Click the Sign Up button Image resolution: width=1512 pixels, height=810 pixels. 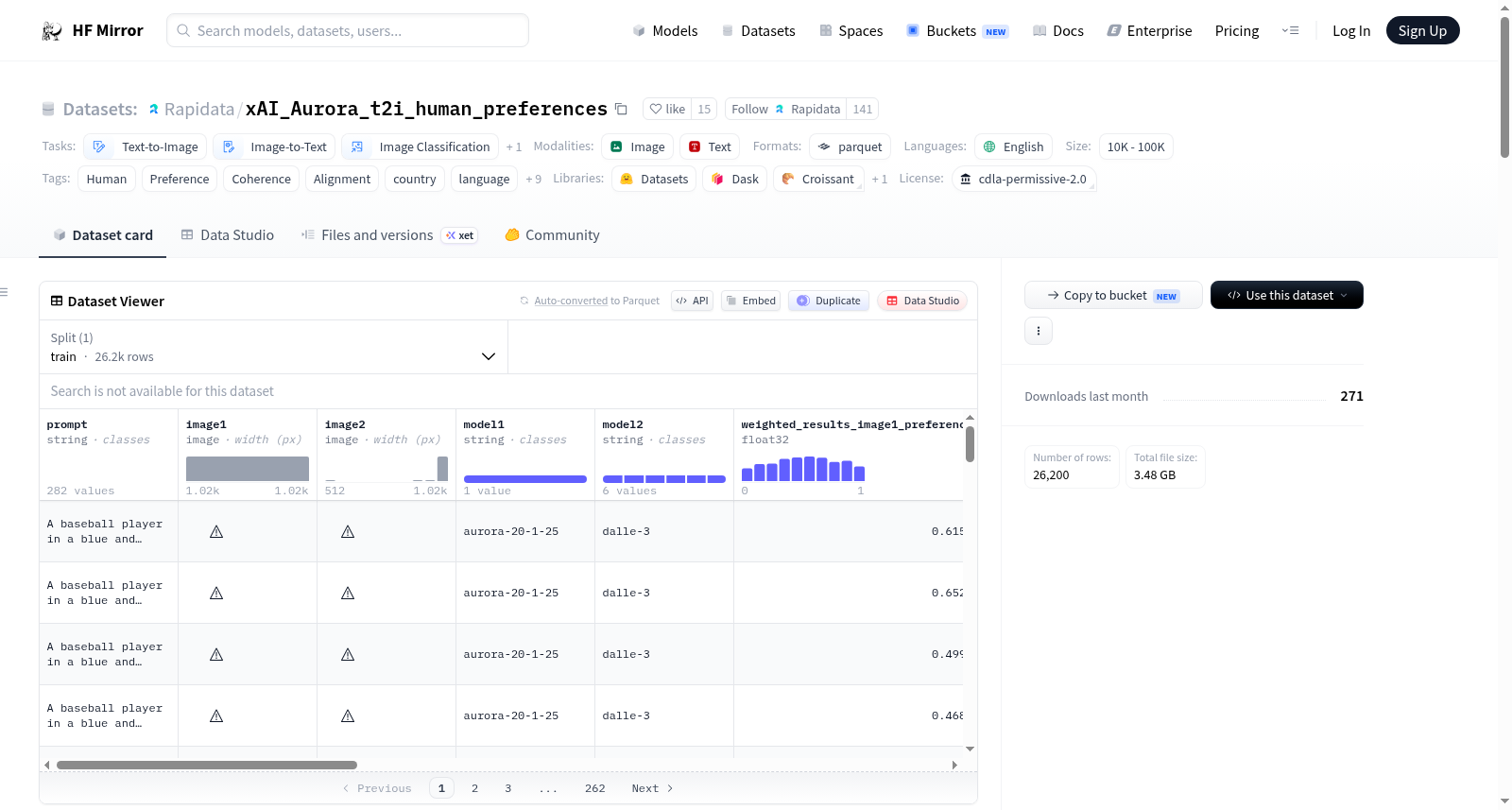pyautogui.click(x=1422, y=30)
